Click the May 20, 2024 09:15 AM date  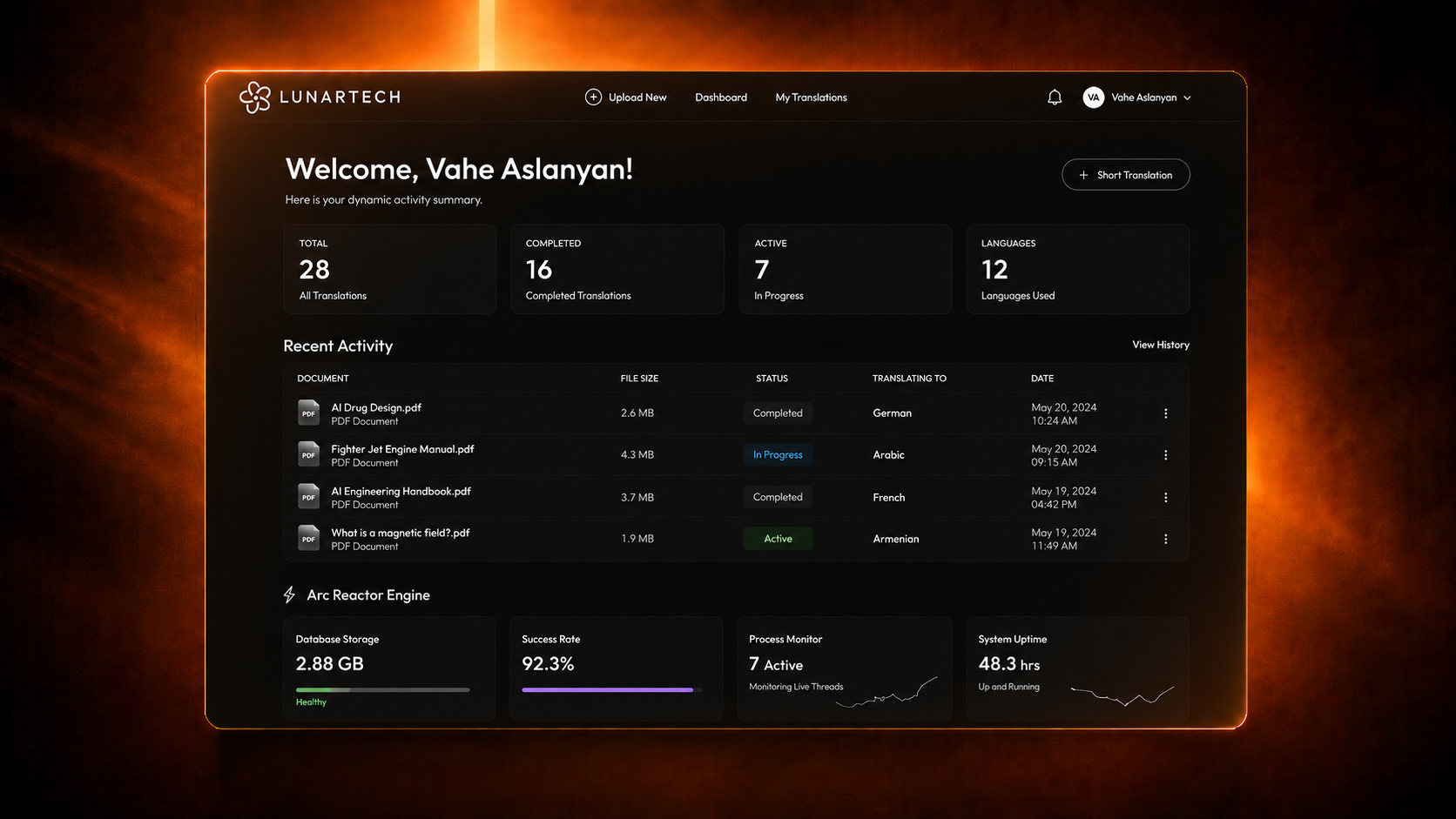click(x=1064, y=455)
